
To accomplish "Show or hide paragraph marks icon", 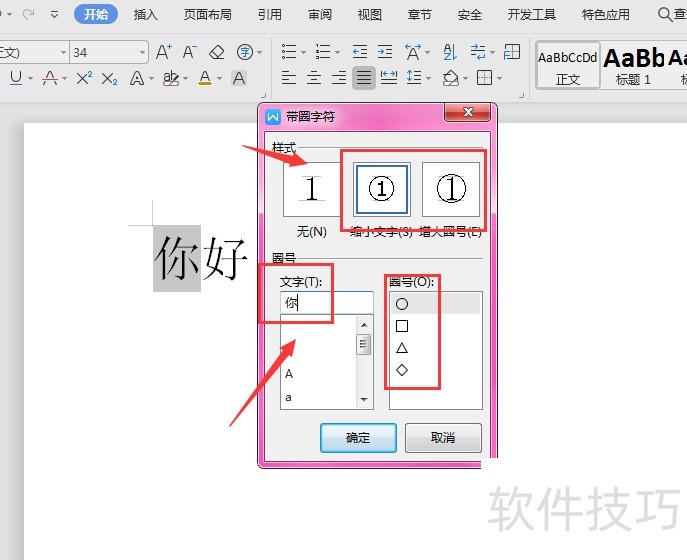I will click(x=478, y=52).
